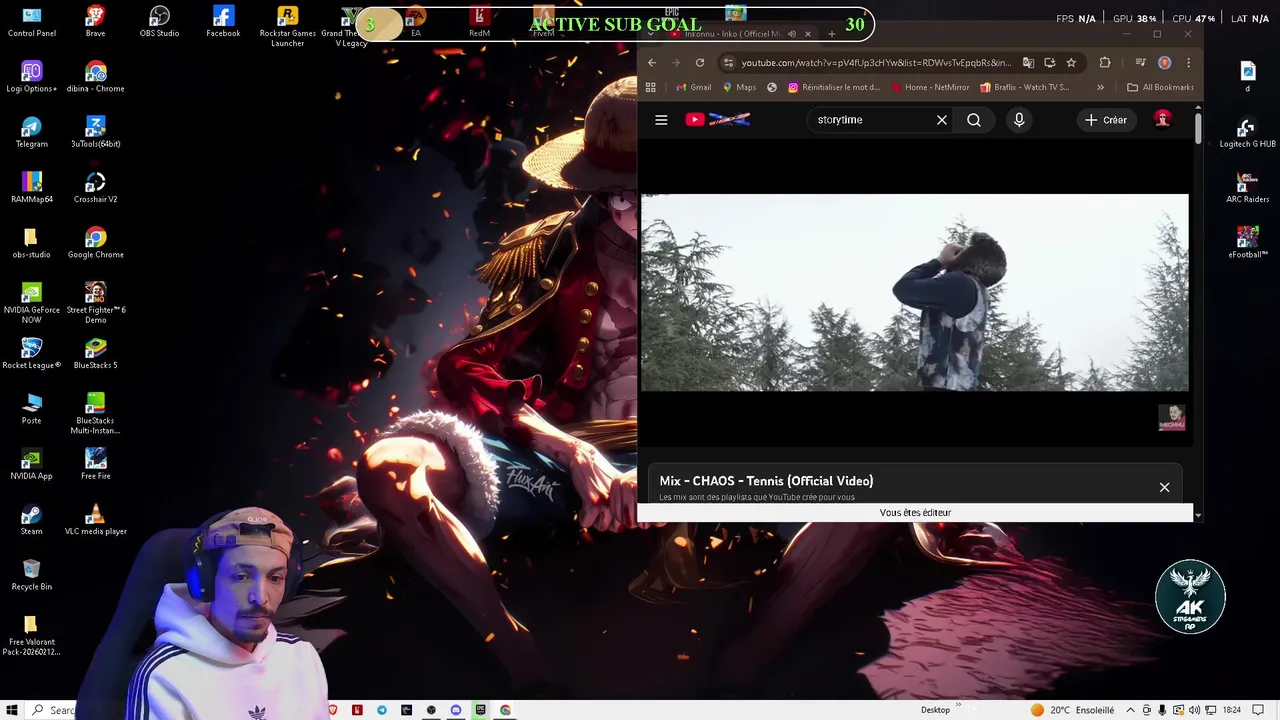Click the address bar URL

pos(876,62)
